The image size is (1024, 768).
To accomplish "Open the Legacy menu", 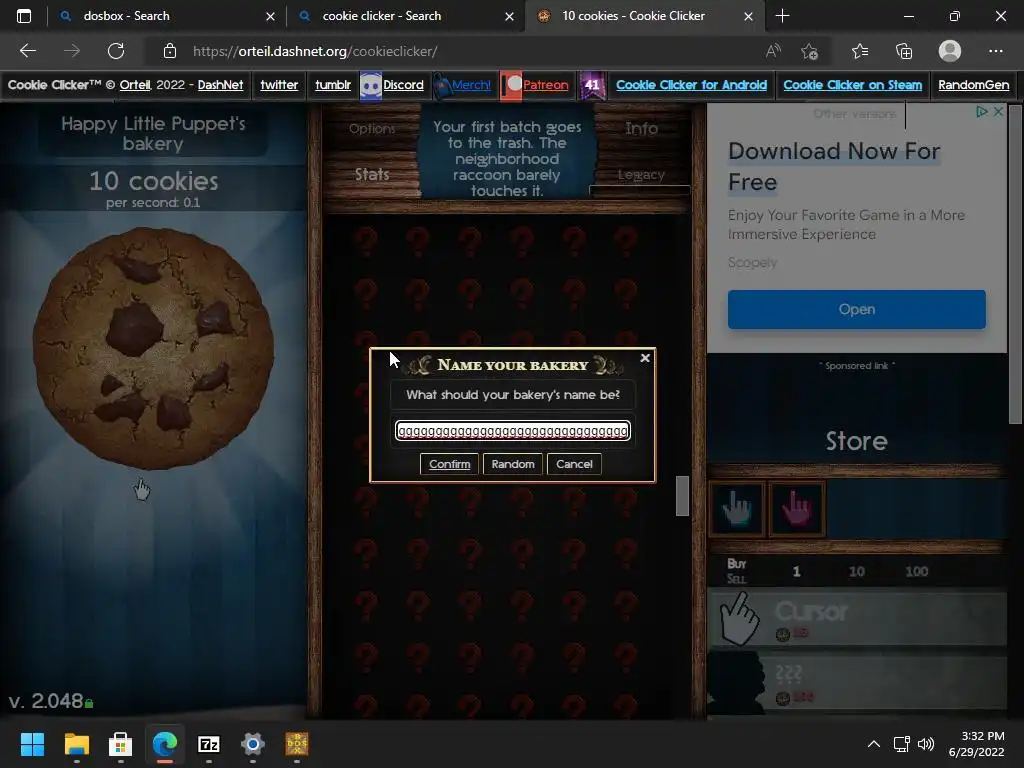I will tap(641, 174).
